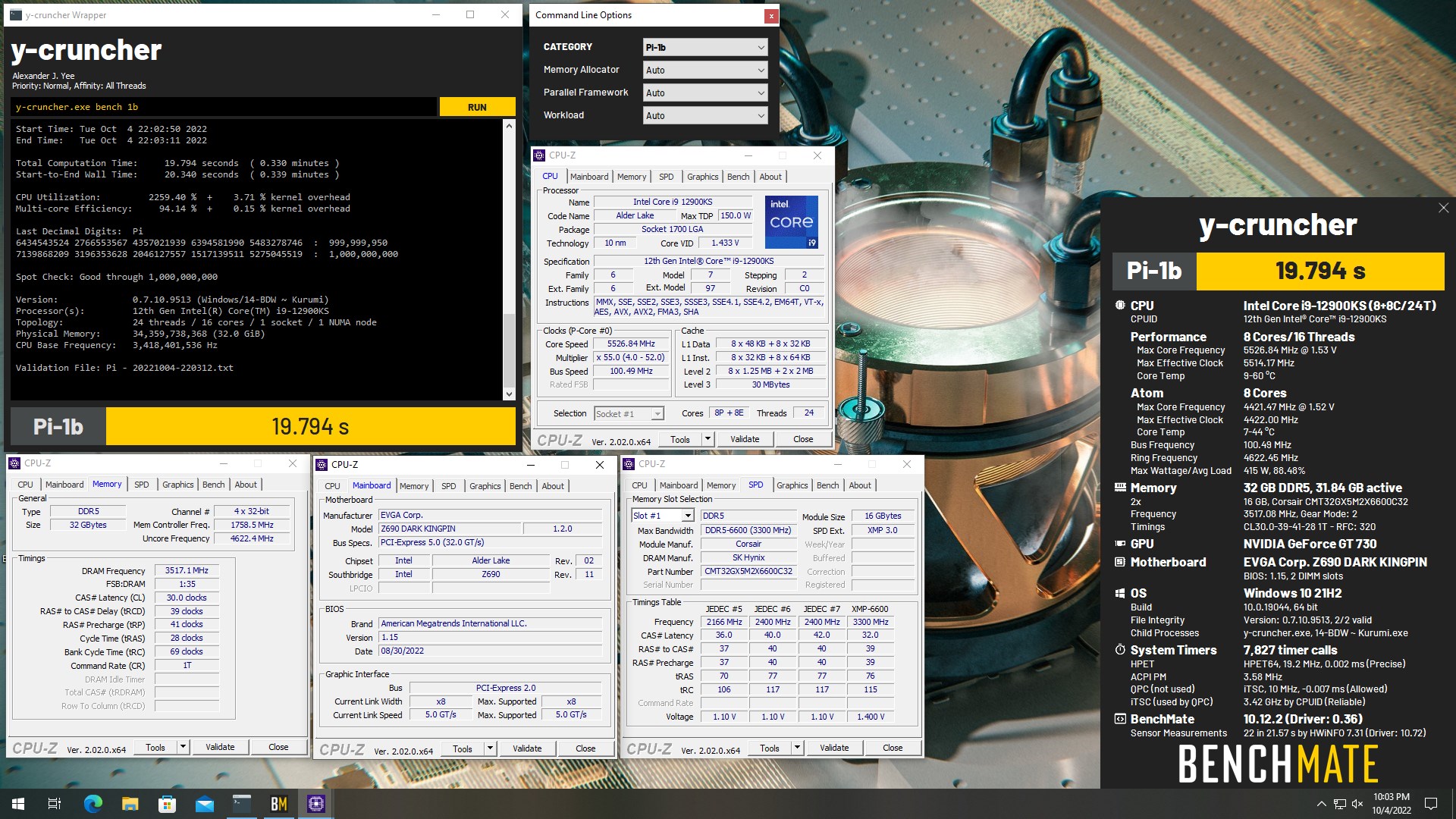Expand Tools arrow in CPU tab window
Image resolution: width=1456 pixels, height=819 pixels.
[x=708, y=439]
